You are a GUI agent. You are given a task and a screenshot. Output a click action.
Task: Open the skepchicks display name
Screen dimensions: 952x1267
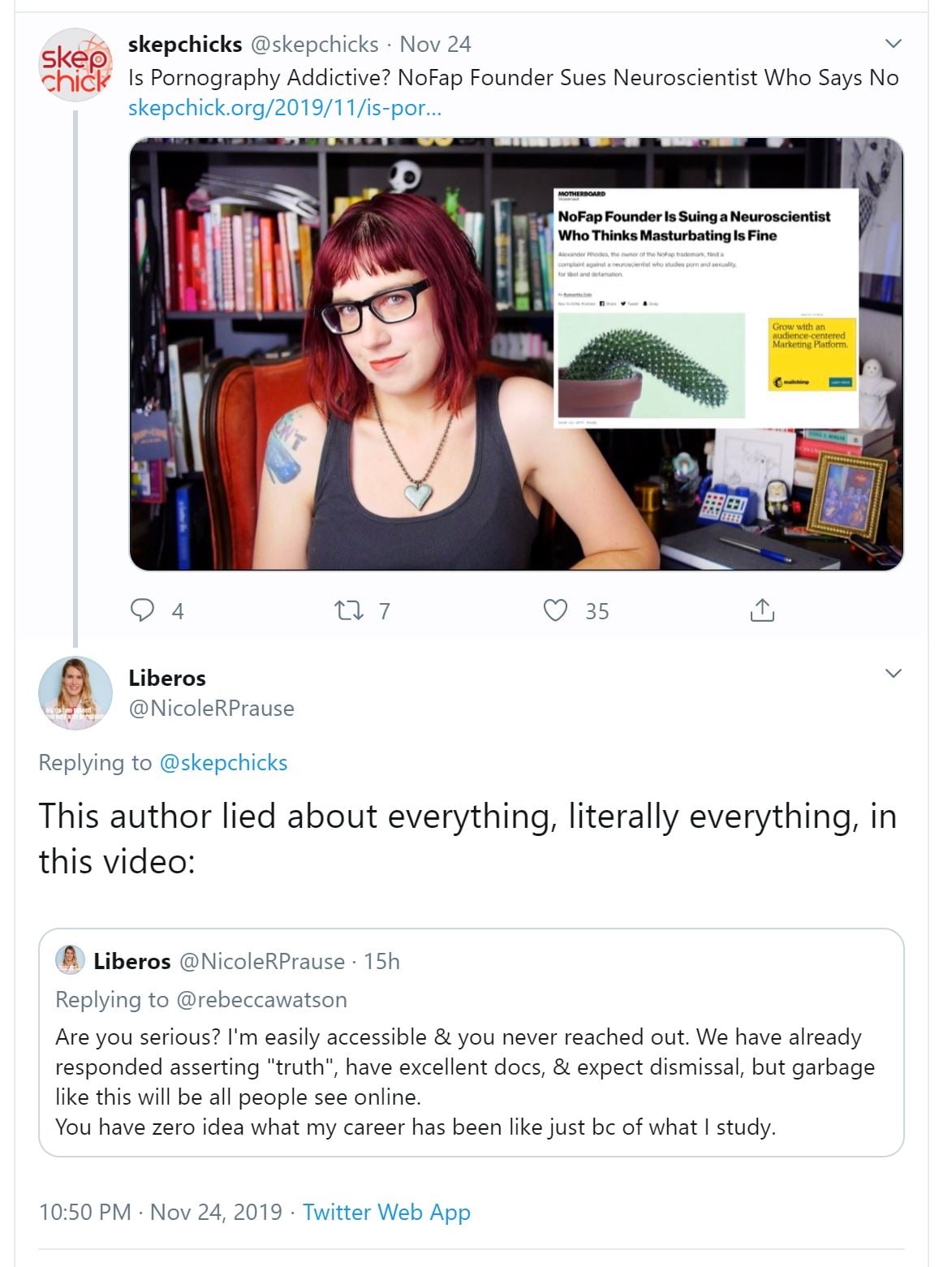185,44
